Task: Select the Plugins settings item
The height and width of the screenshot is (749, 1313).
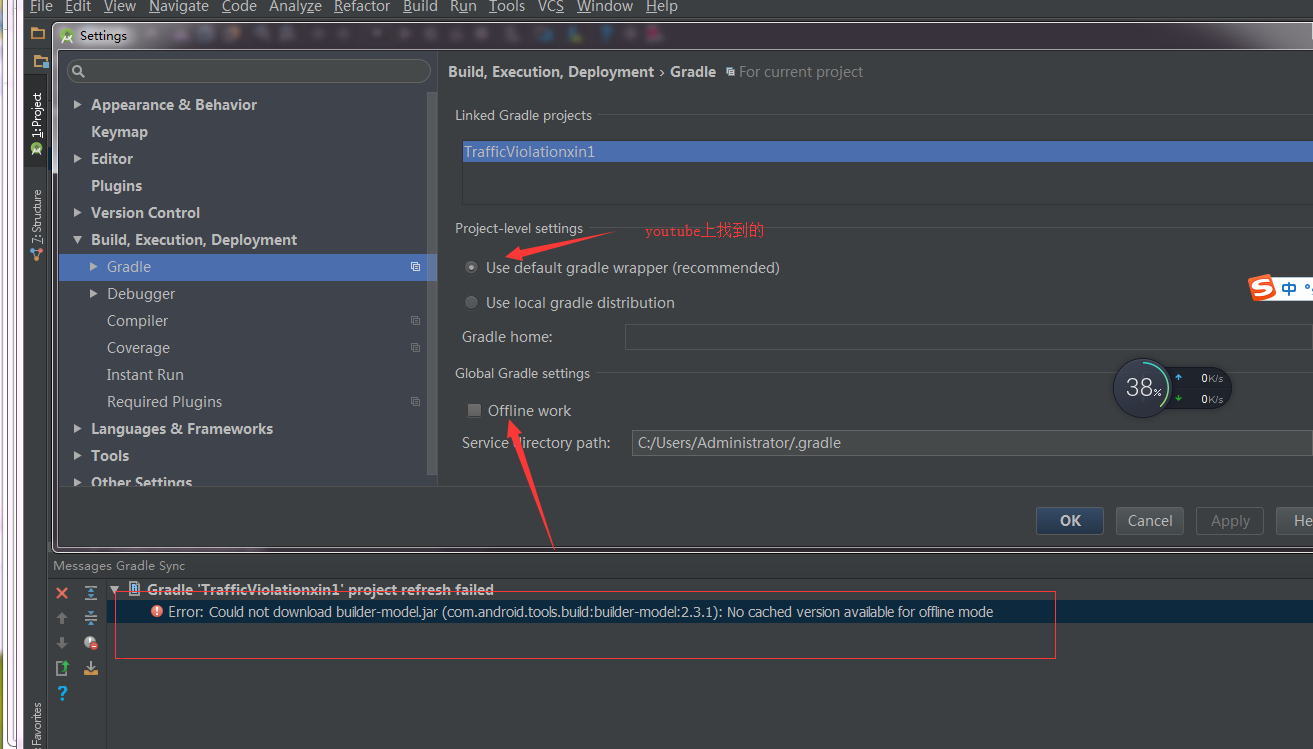Action: click(x=116, y=186)
